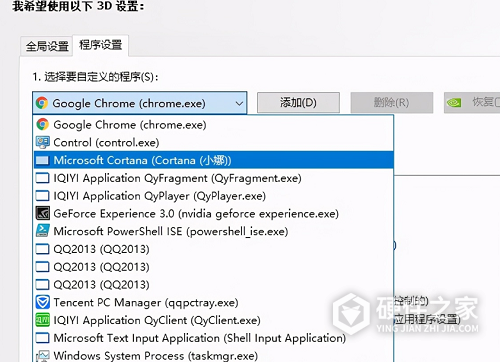Click the Tencent PC Manager shield icon

point(42,302)
